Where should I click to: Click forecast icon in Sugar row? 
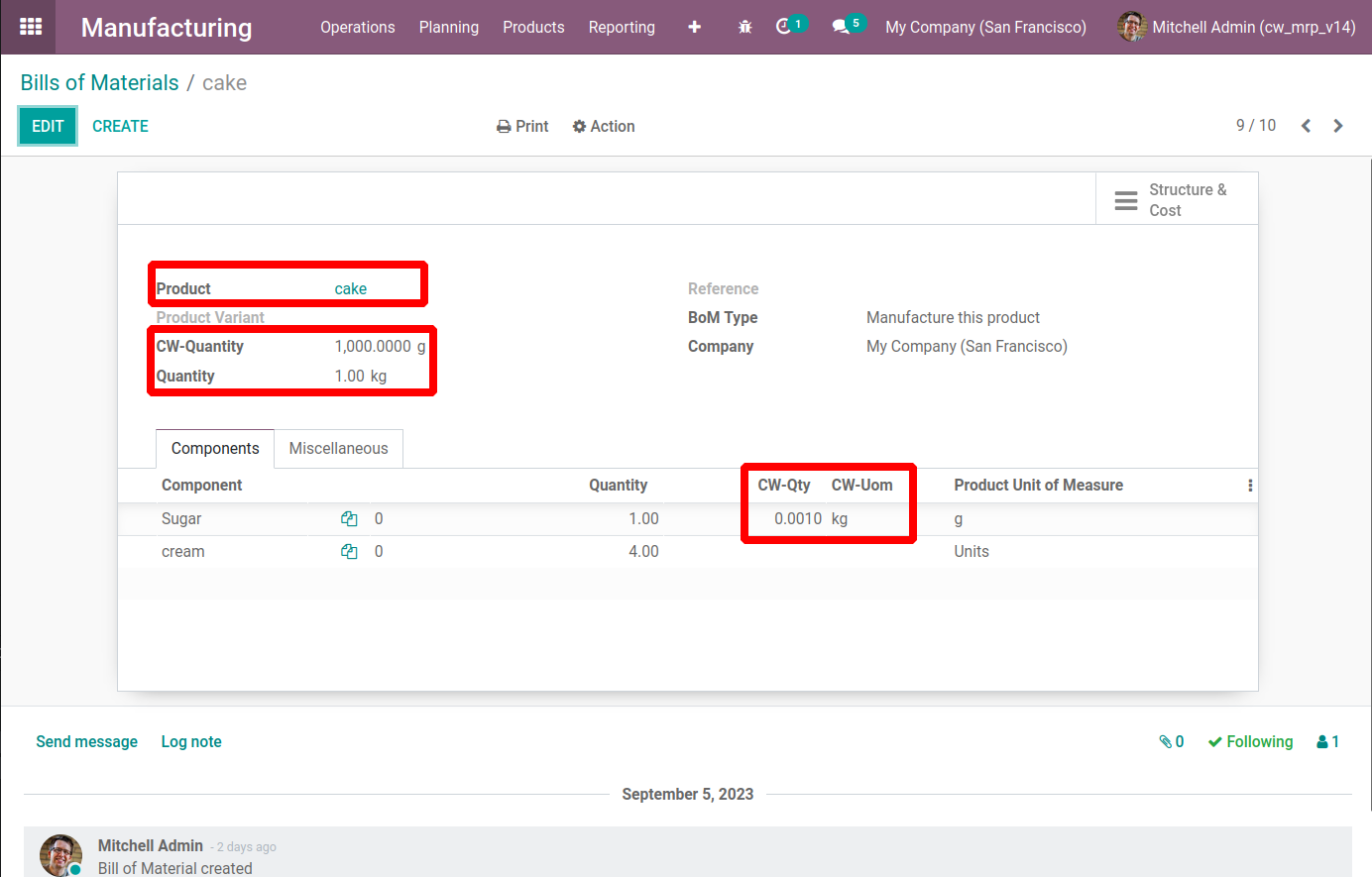[349, 519]
